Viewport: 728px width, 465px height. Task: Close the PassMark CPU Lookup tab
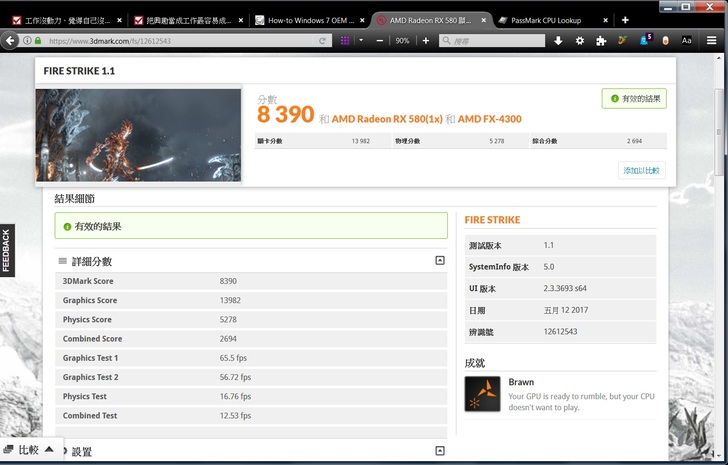[605, 20]
